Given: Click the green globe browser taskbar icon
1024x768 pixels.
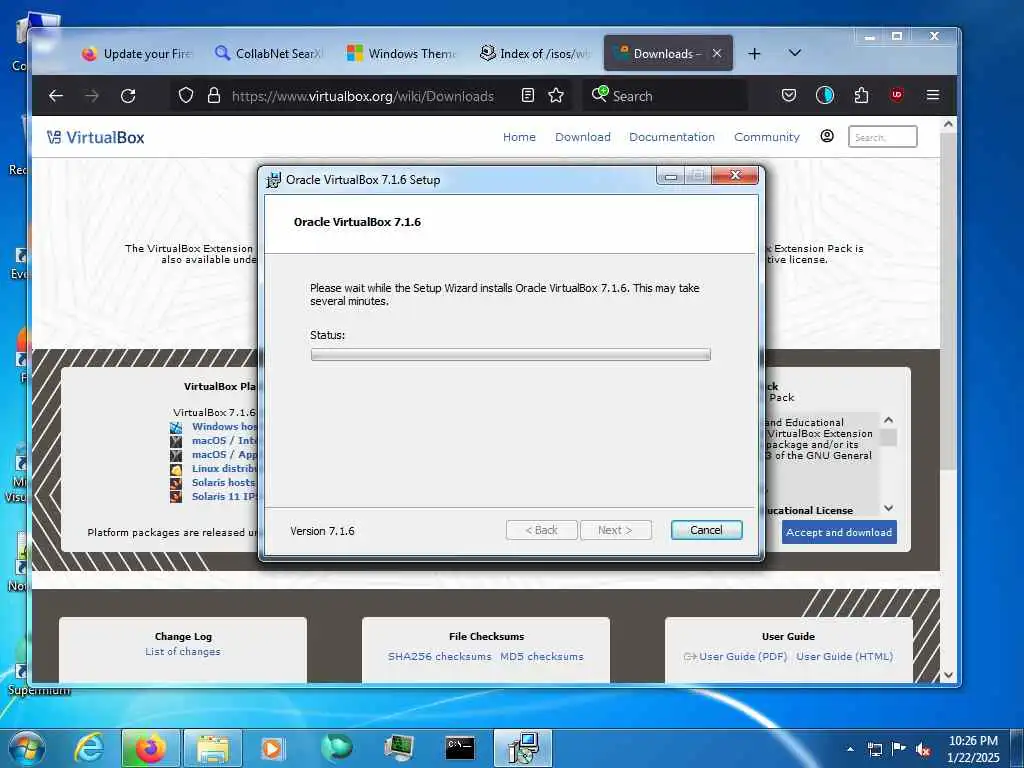Looking at the screenshot, I should (x=336, y=747).
